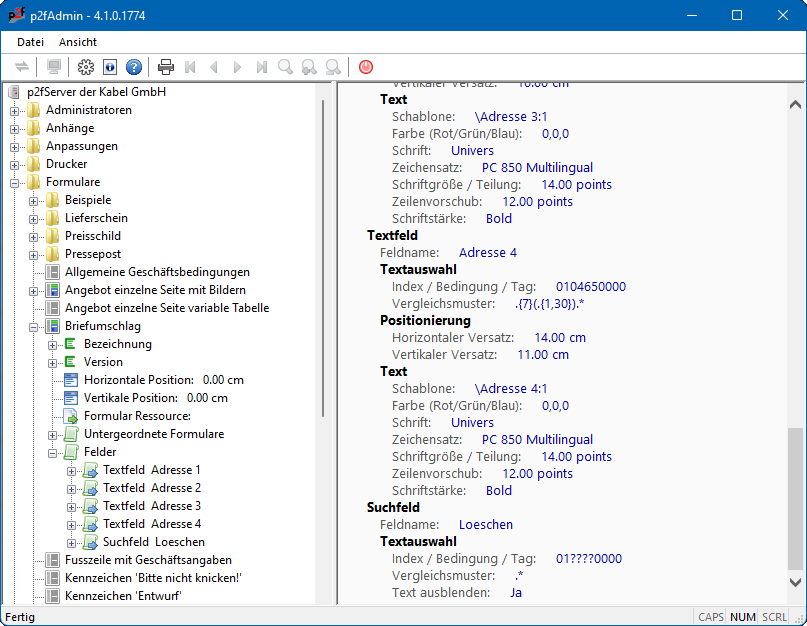Open help via blue question mark icon
807x626 pixels.
click(x=134, y=67)
